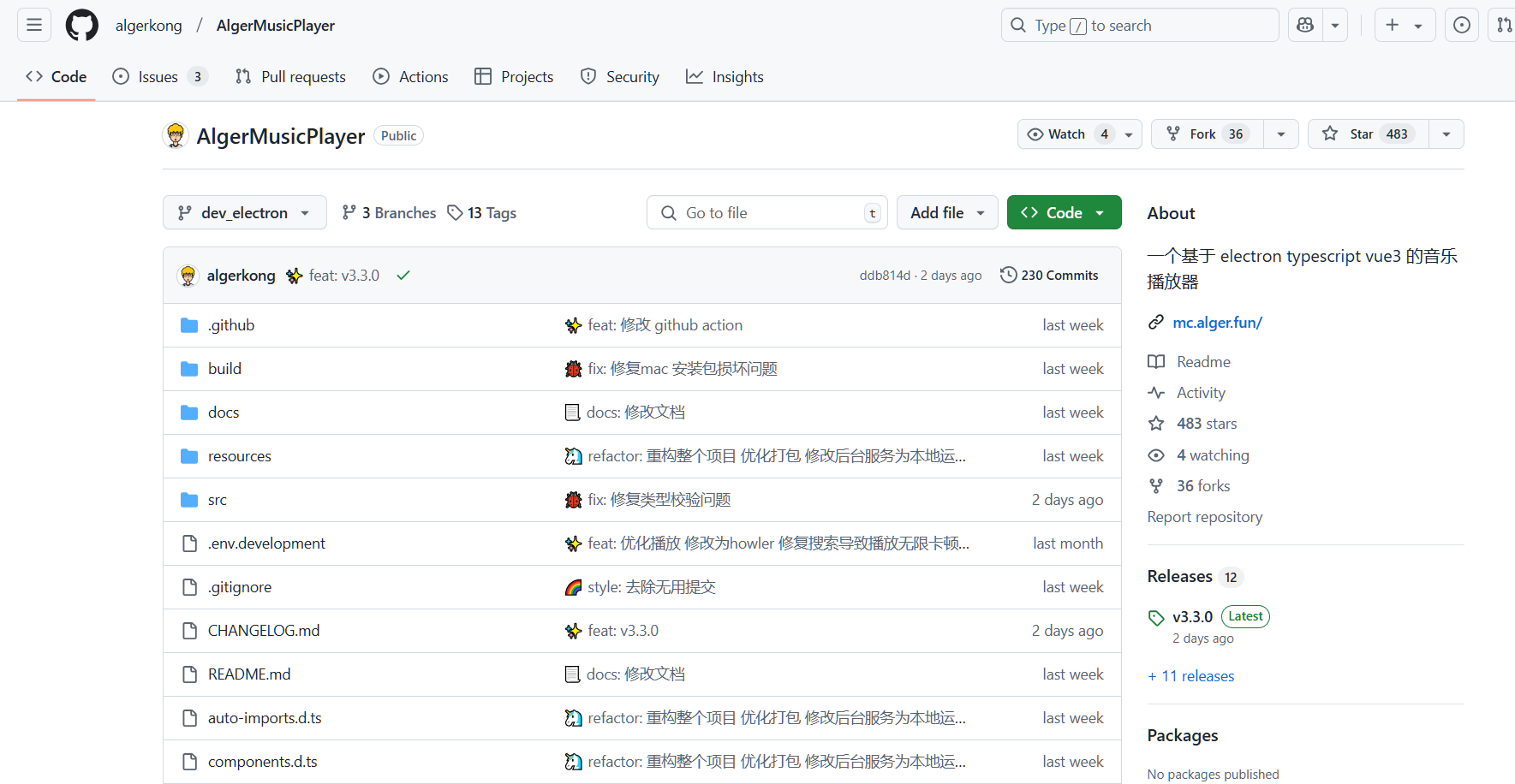This screenshot has height=784, width=1515.
Task: Open the issues inbox icon in header
Action: (1462, 25)
